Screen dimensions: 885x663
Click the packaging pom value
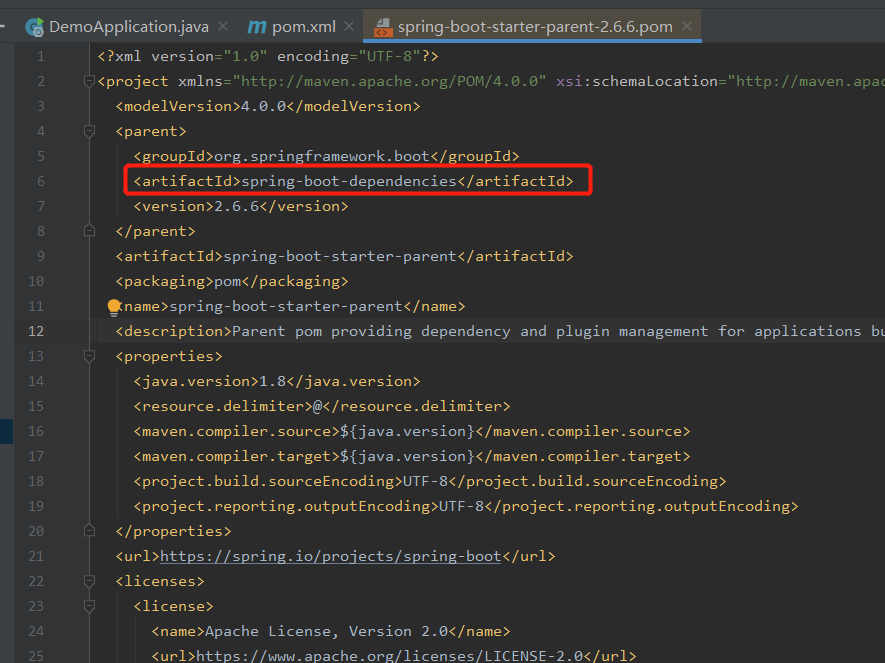coord(227,281)
